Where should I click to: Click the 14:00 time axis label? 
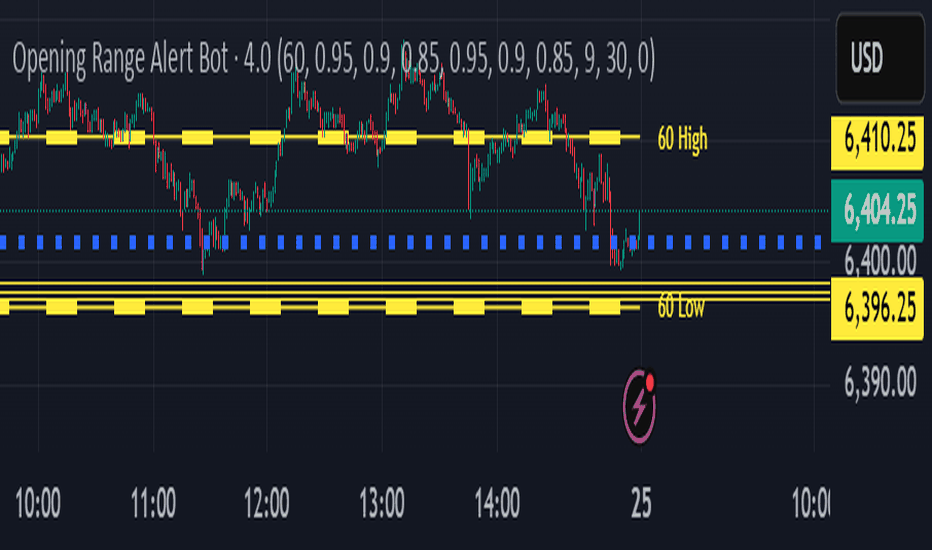tap(498, 504)
